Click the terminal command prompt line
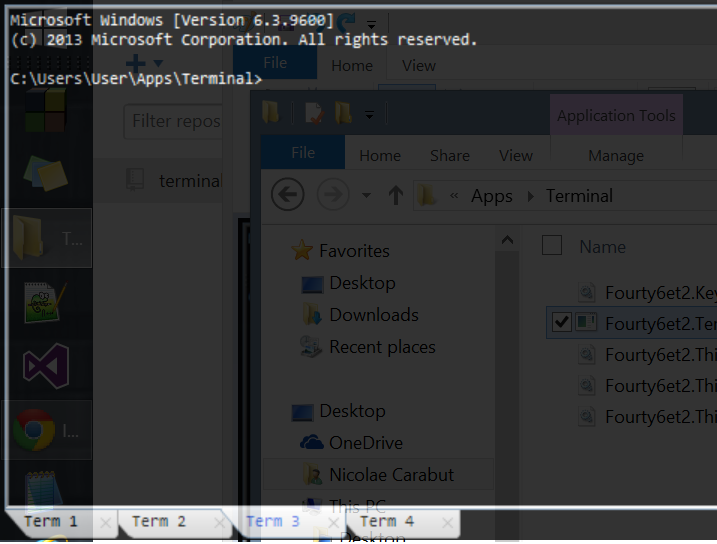This screenshot has width=717, height=544. pyautogui.click(x=136, y=79)
